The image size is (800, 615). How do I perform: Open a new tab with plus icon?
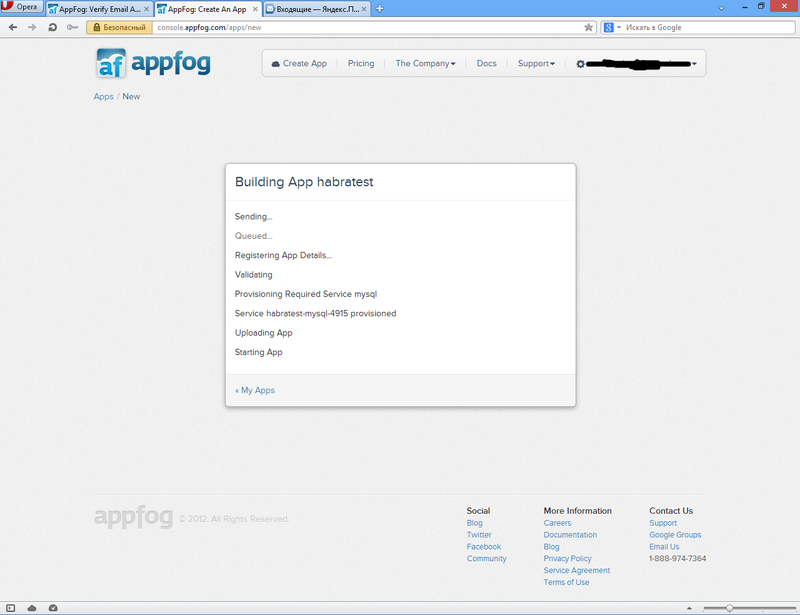pos(380,9)
